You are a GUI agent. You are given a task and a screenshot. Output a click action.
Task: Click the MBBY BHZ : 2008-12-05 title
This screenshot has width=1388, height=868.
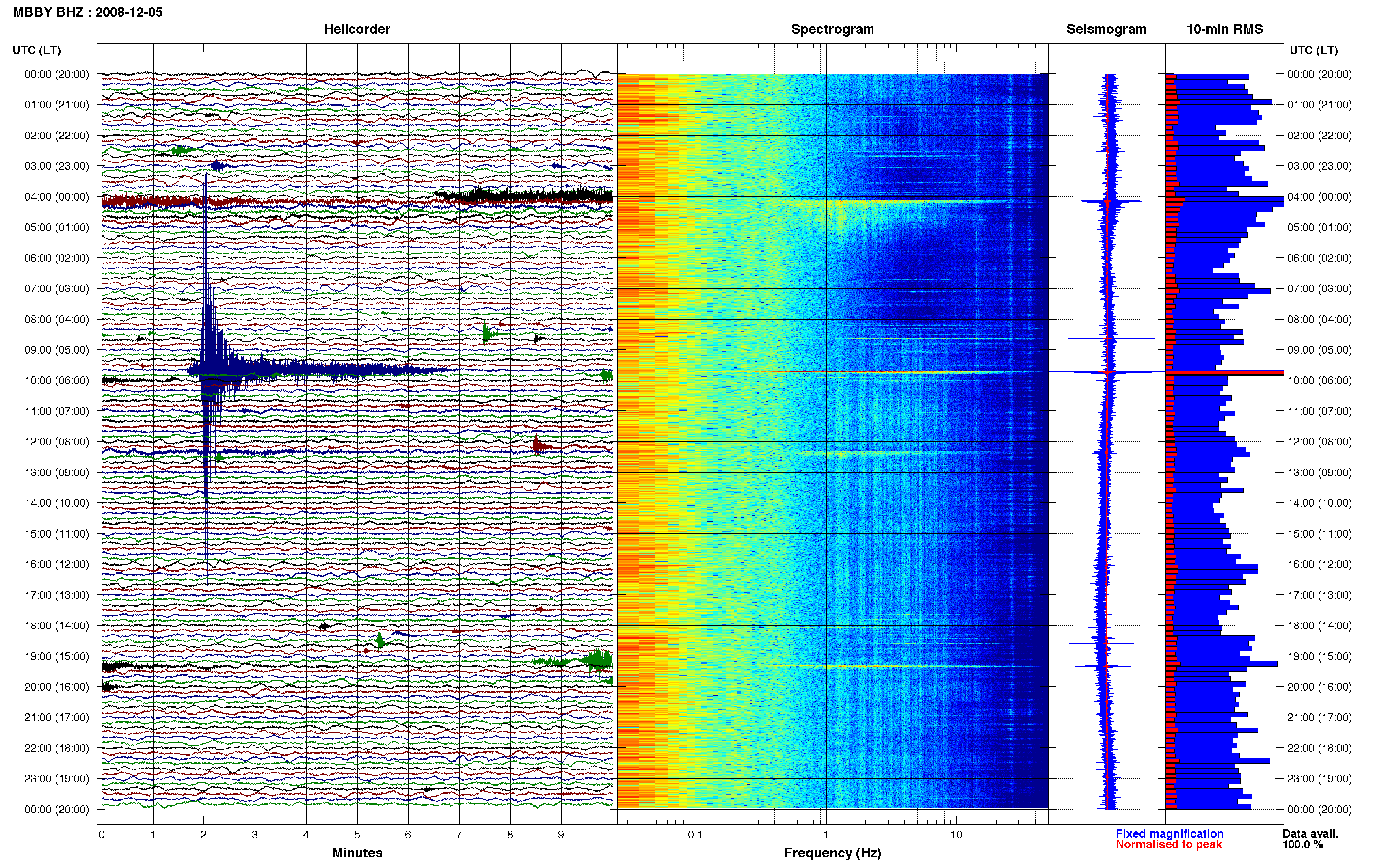click(x=88, y=12)
